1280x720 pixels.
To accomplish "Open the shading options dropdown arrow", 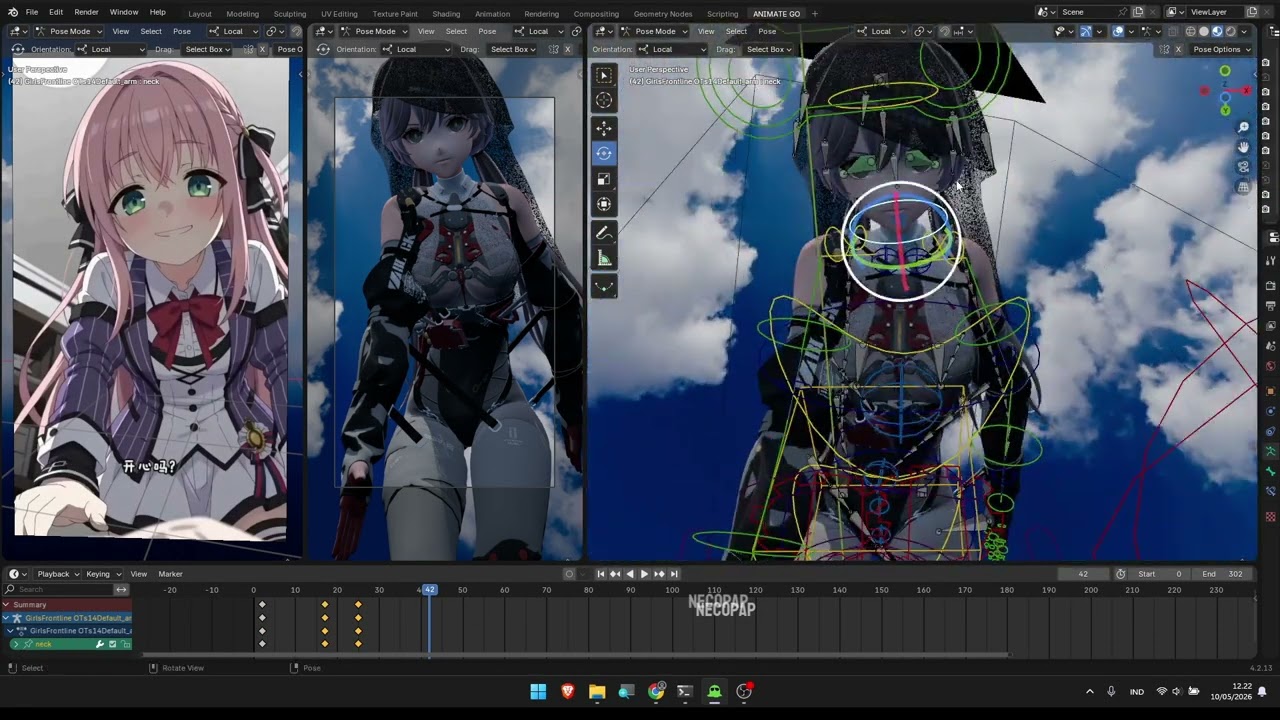I will click(x=1245, y=31).
